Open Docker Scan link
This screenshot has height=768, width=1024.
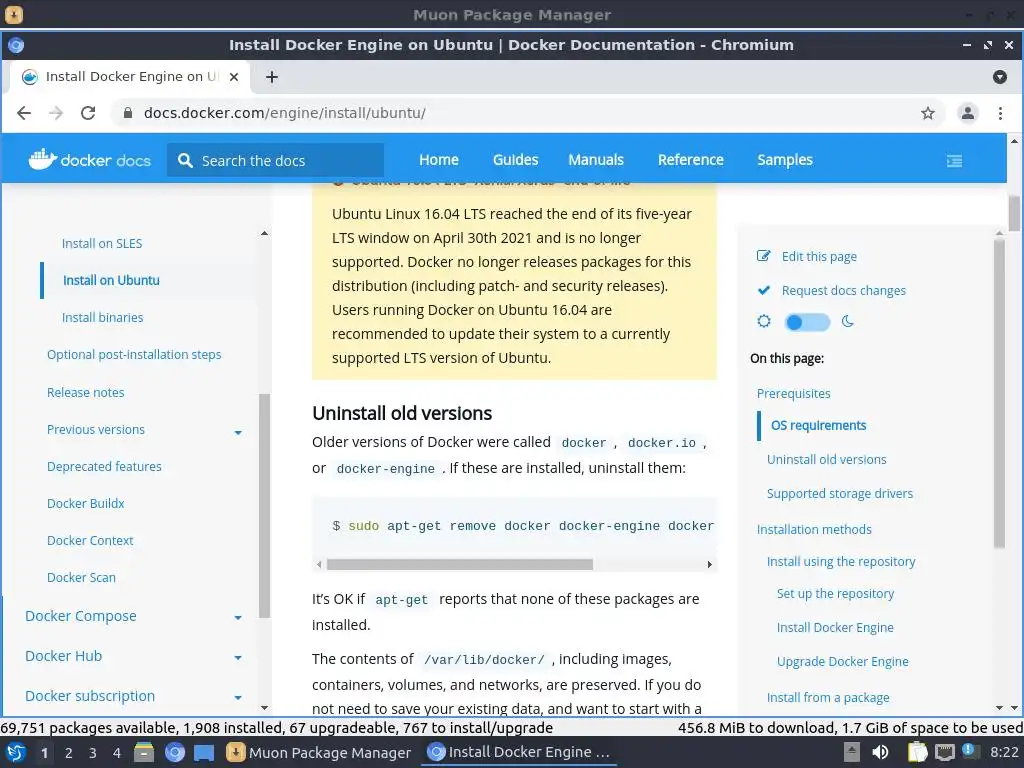point(81,577)
